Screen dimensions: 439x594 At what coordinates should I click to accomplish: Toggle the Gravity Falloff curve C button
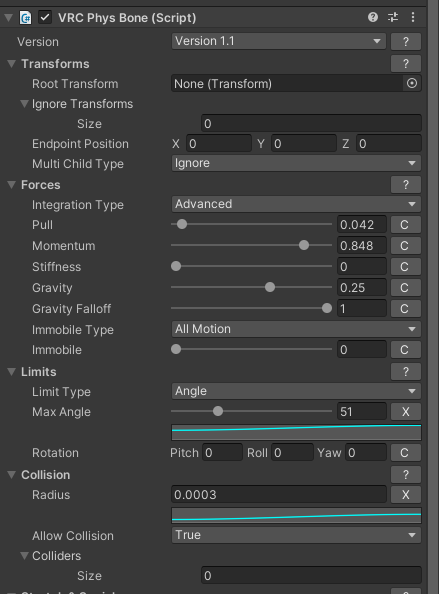pos(406,309)
